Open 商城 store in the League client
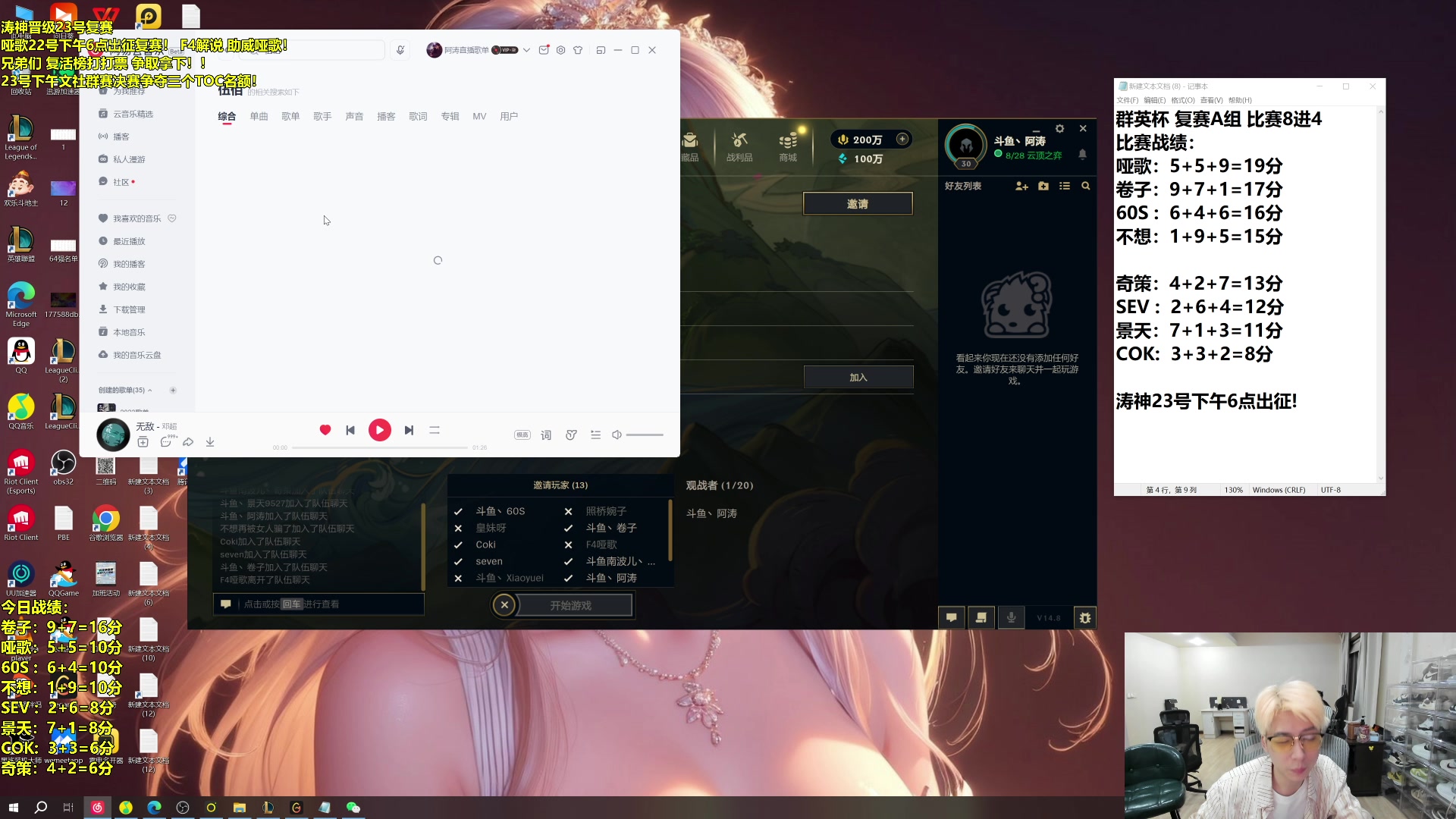1456x819 pixels. [x=788, y=147]
